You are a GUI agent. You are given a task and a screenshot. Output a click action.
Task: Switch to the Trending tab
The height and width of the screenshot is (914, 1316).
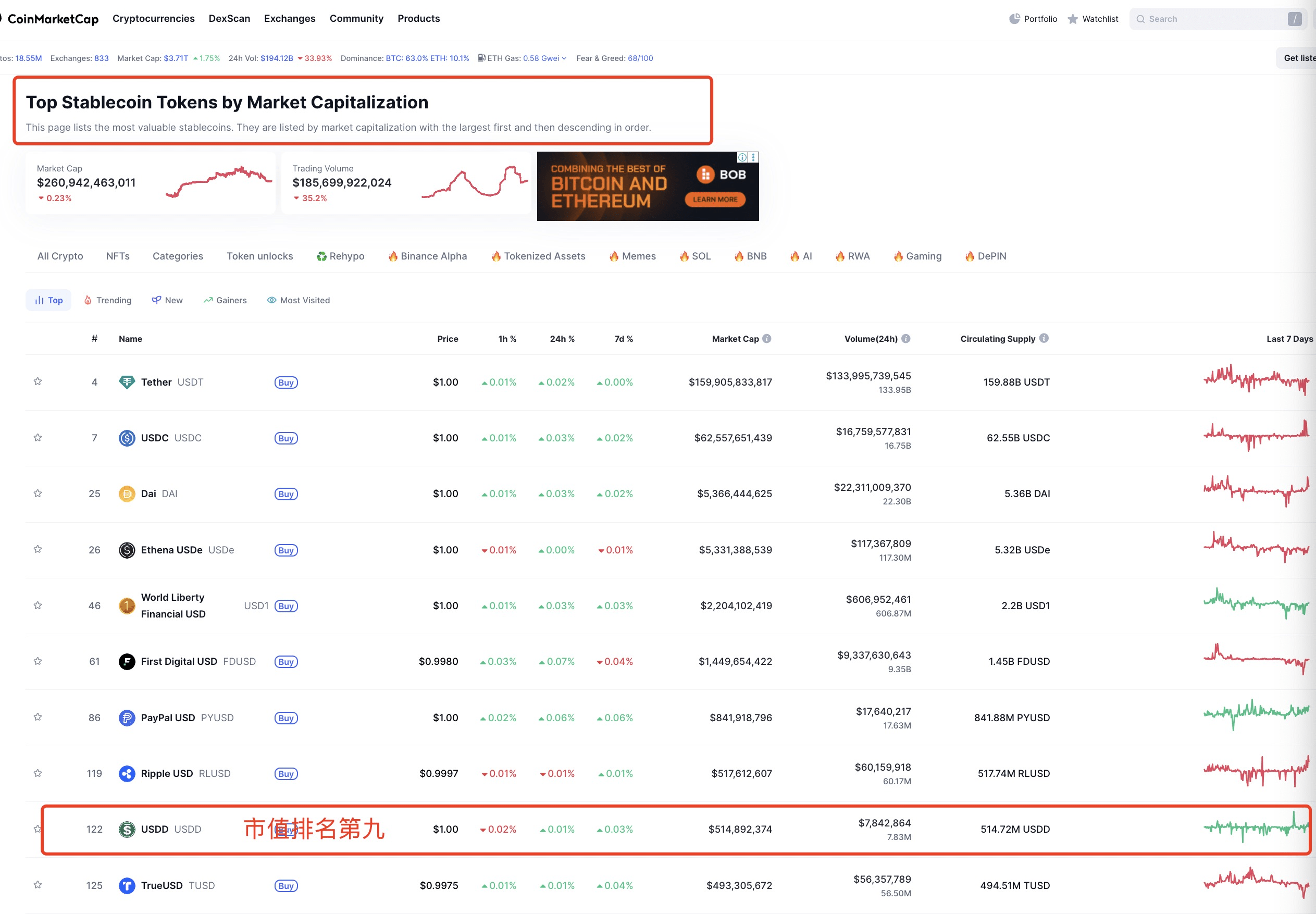pyautogui.click(x=108, y=300)
